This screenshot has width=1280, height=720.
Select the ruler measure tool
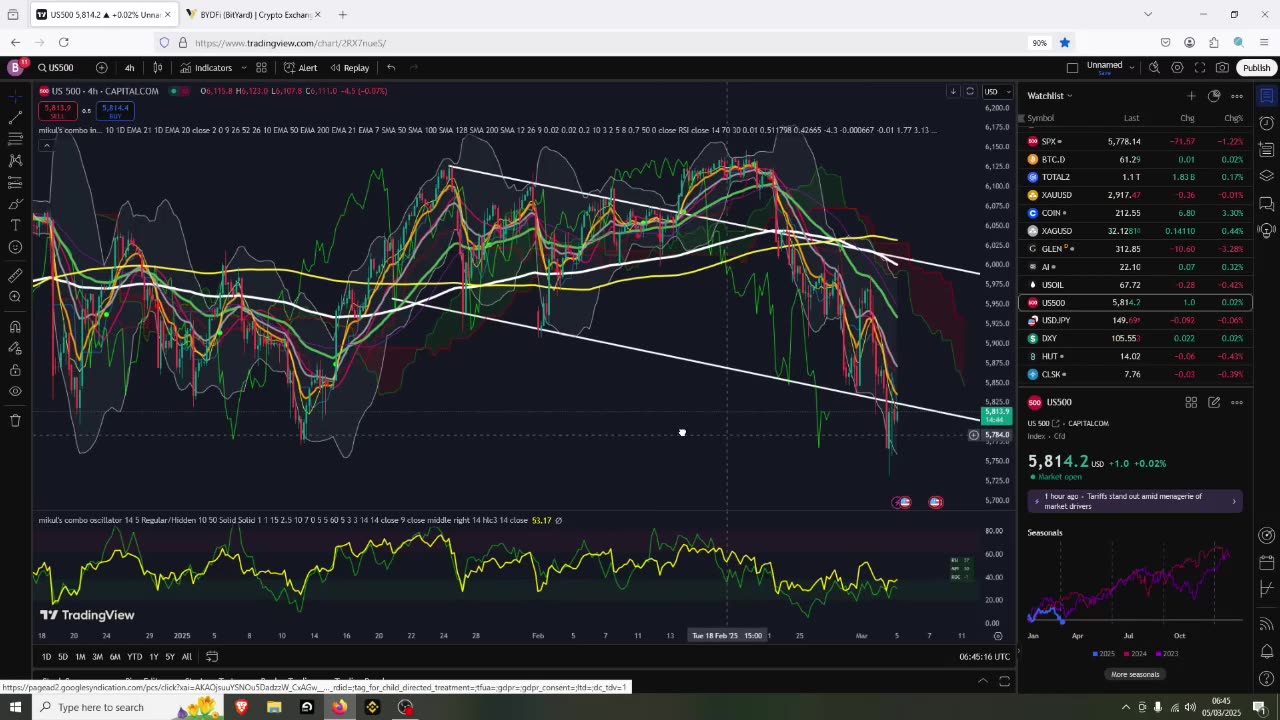(x=15, y=275)
